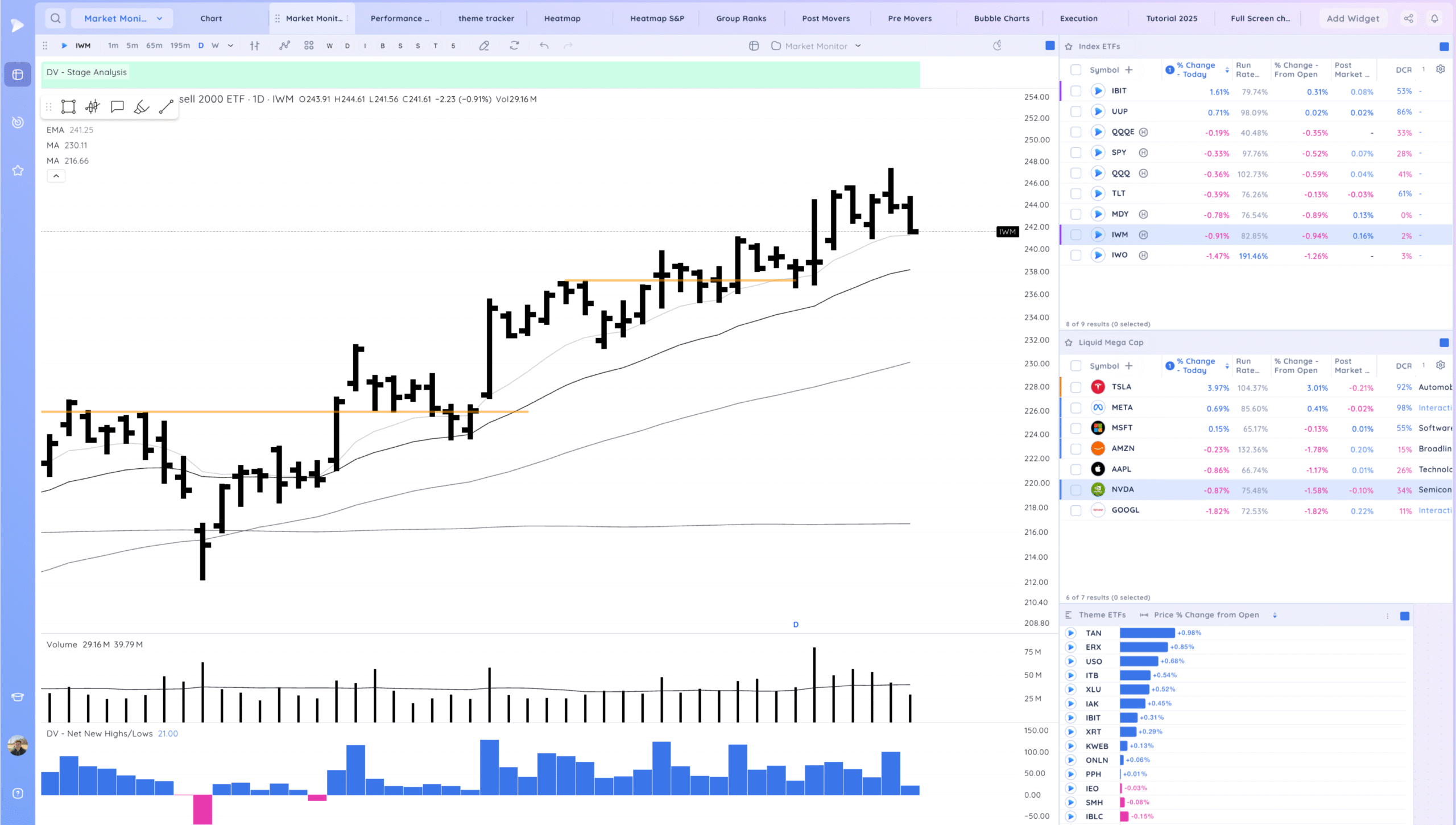Open the notifications bell
This screenshot has height=825, width=1456.
click(1434, 18)
